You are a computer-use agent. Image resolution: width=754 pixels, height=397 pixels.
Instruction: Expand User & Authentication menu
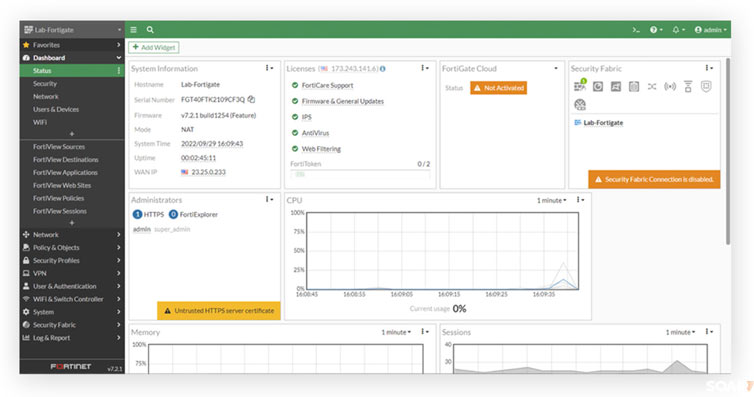[72, 286]
